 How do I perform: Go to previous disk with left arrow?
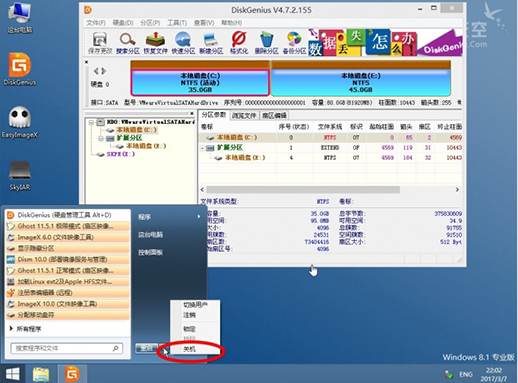pyautogui.click(x=96, y=71)
